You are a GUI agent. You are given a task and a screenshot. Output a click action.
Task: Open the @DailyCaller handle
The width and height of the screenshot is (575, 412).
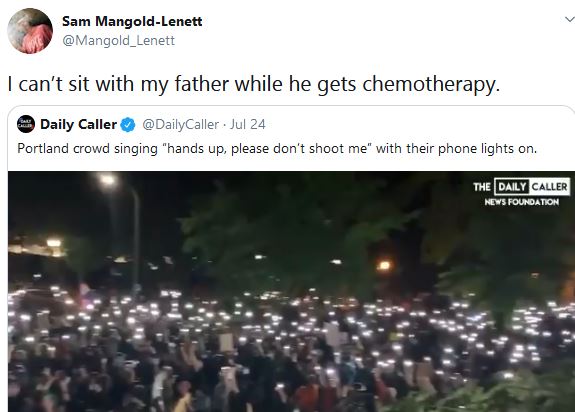(x=180, y=125)
